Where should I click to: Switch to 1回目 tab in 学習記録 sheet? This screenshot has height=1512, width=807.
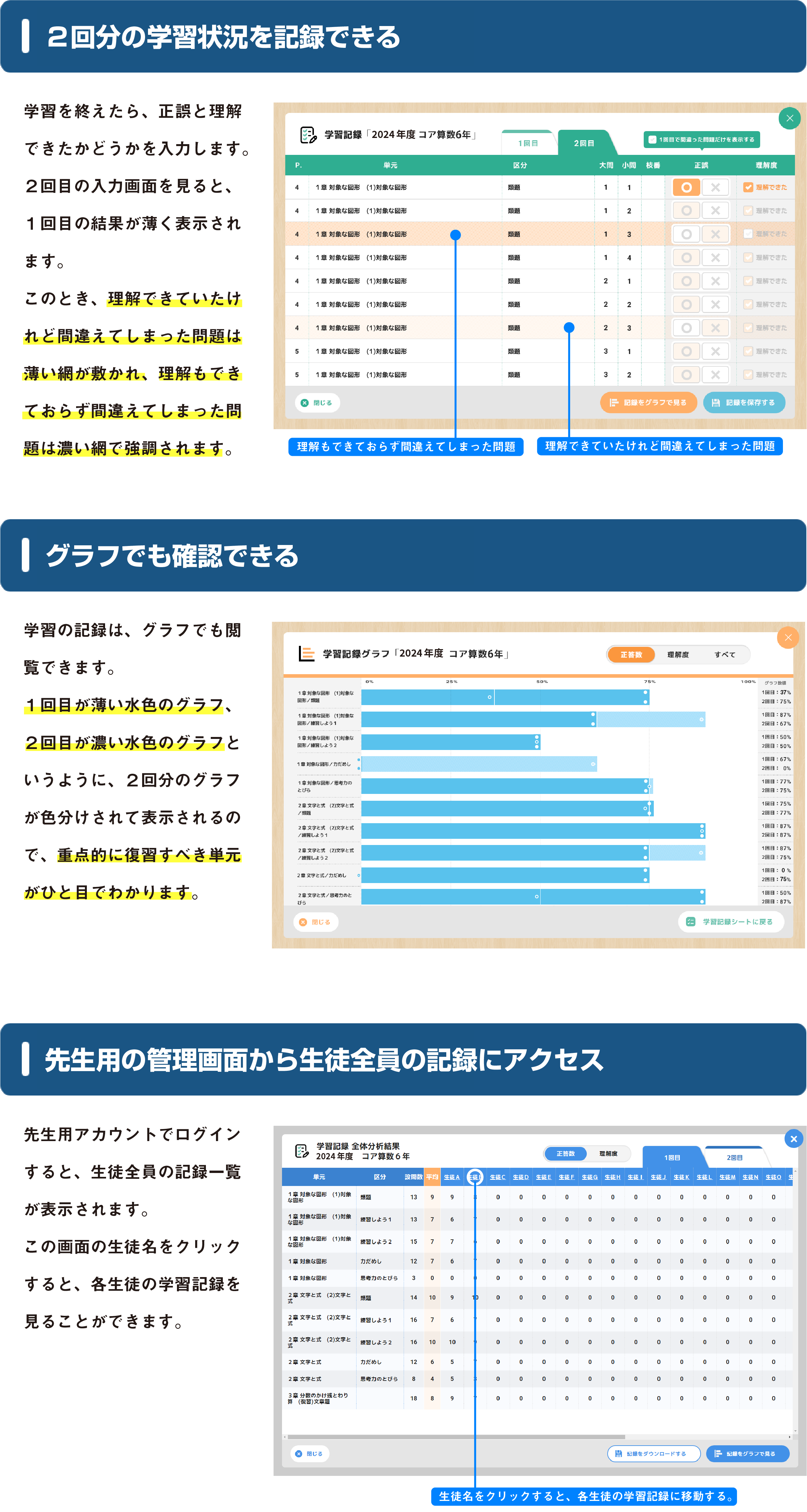click(x=528, y=143)
